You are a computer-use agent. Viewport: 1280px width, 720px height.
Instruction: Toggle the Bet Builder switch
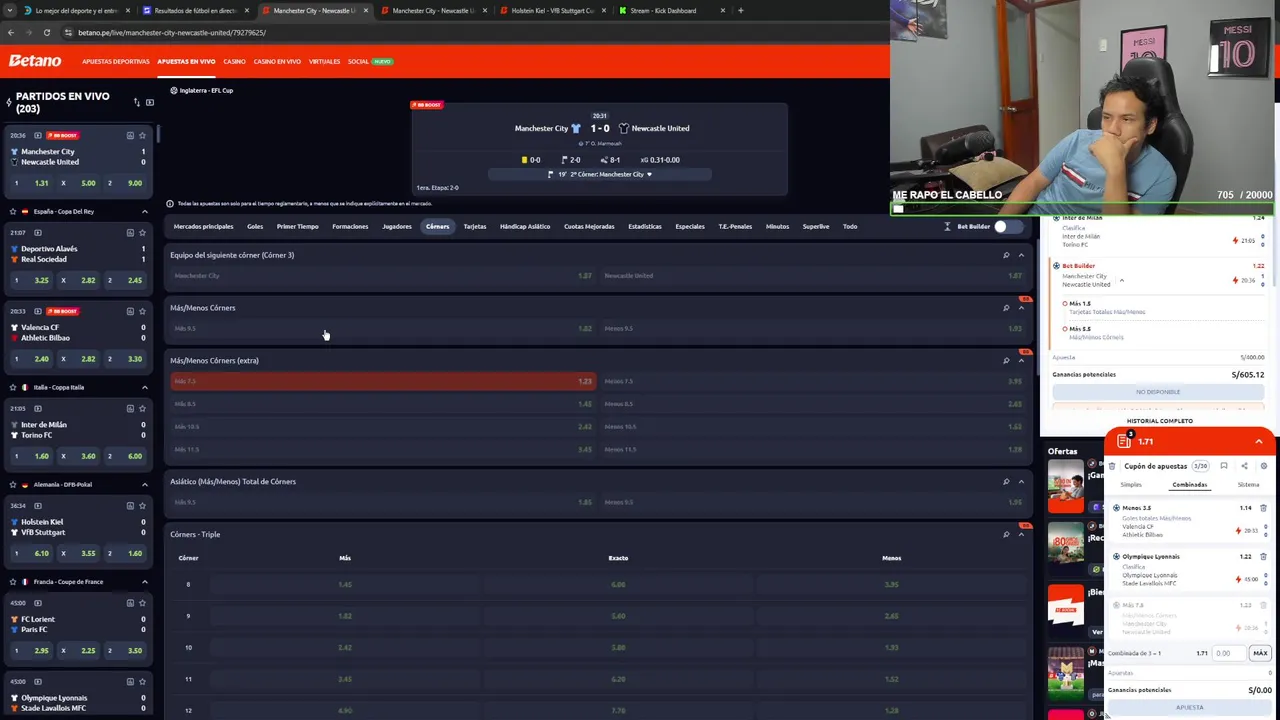[1008, 226]
